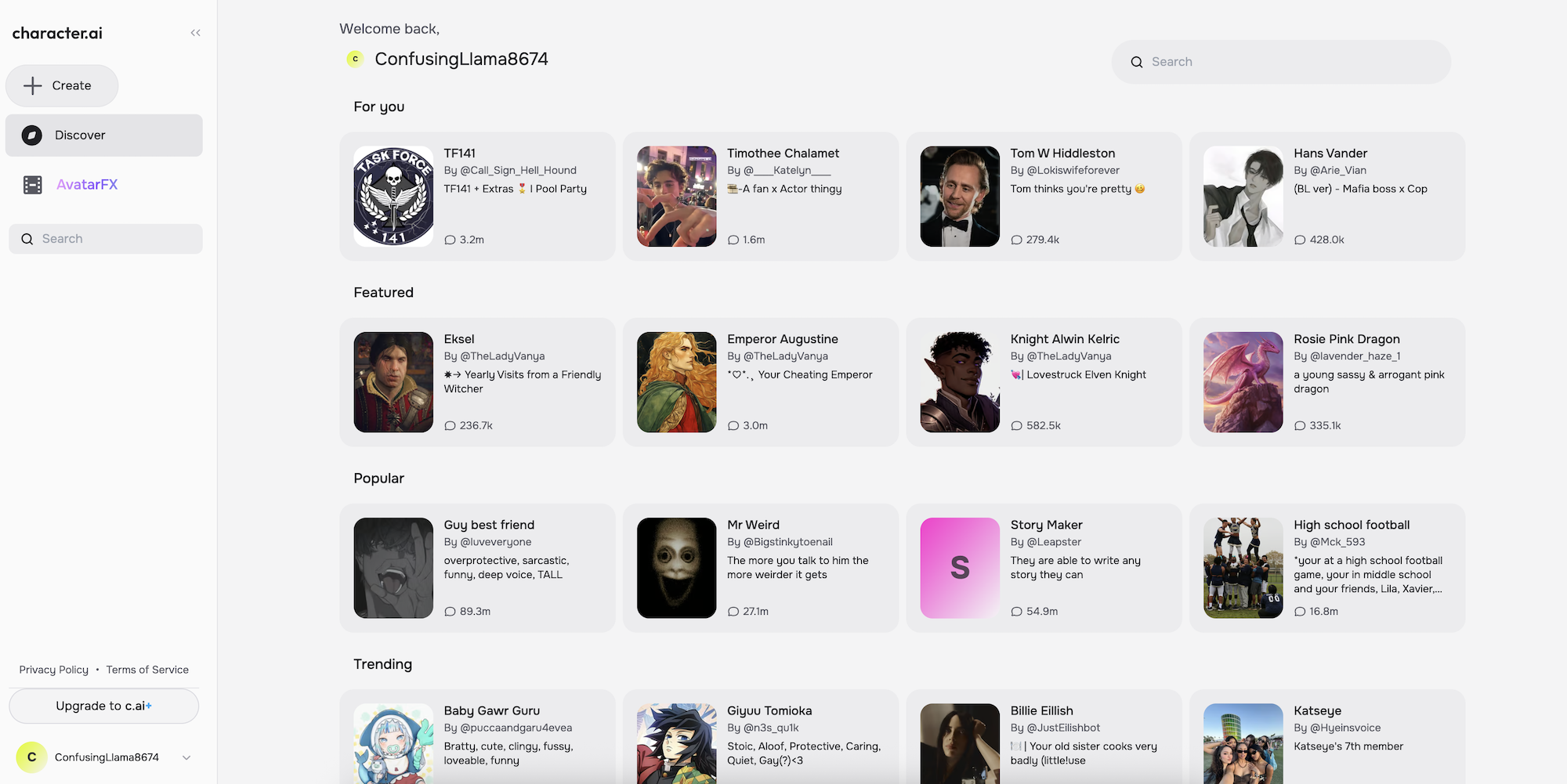Viewport: 1567px width, 784px height.
Task: Open the Story Maker pink S thumbnail
Action: [x=960, y=568]
